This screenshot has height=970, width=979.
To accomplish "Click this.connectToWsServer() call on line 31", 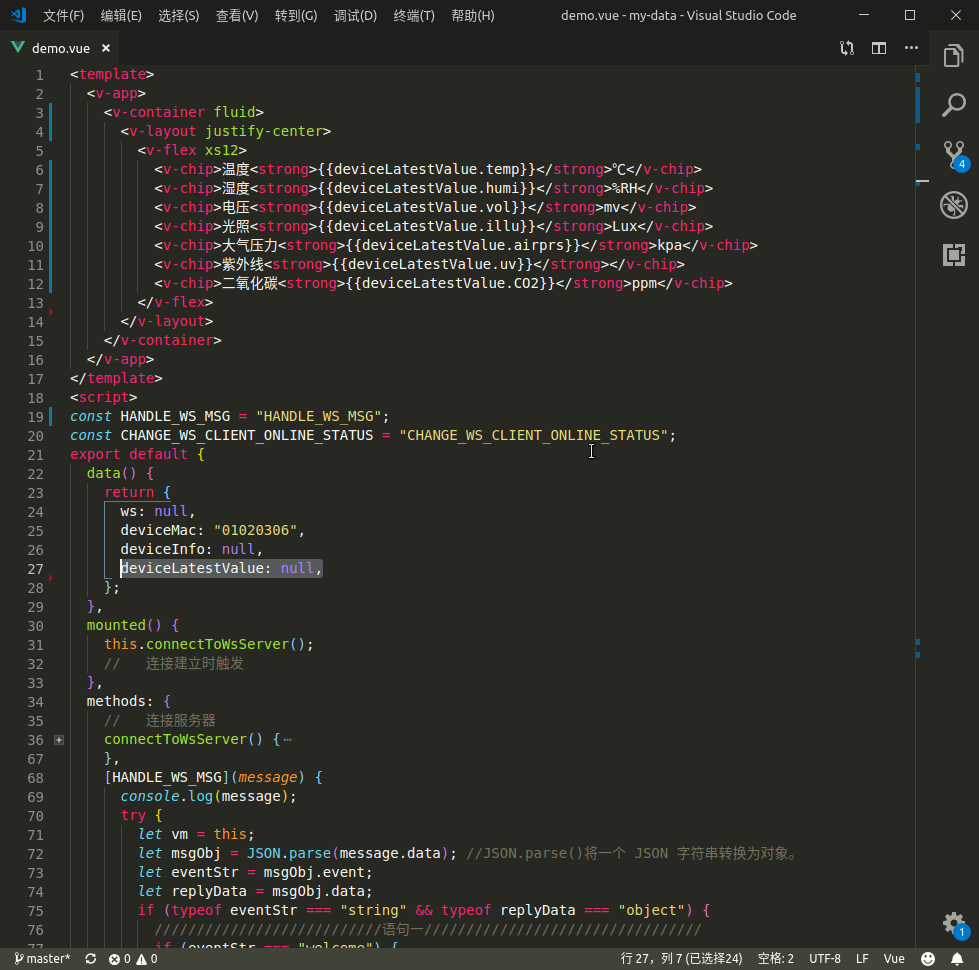I will (x=209, y=644).
